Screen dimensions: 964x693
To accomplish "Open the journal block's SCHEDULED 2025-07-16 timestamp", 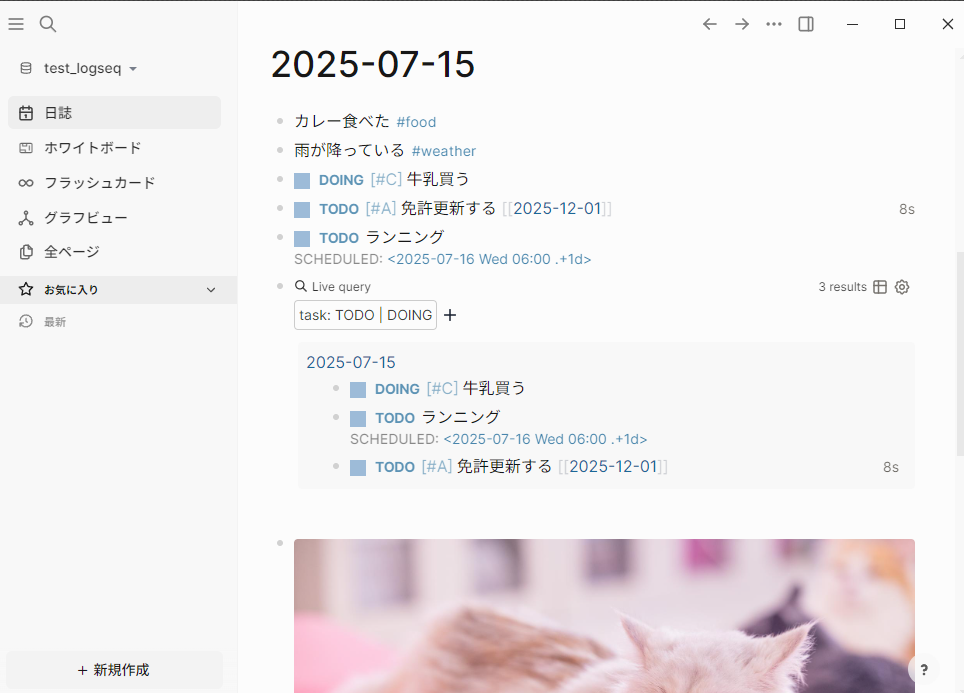I will click(489, 259).
